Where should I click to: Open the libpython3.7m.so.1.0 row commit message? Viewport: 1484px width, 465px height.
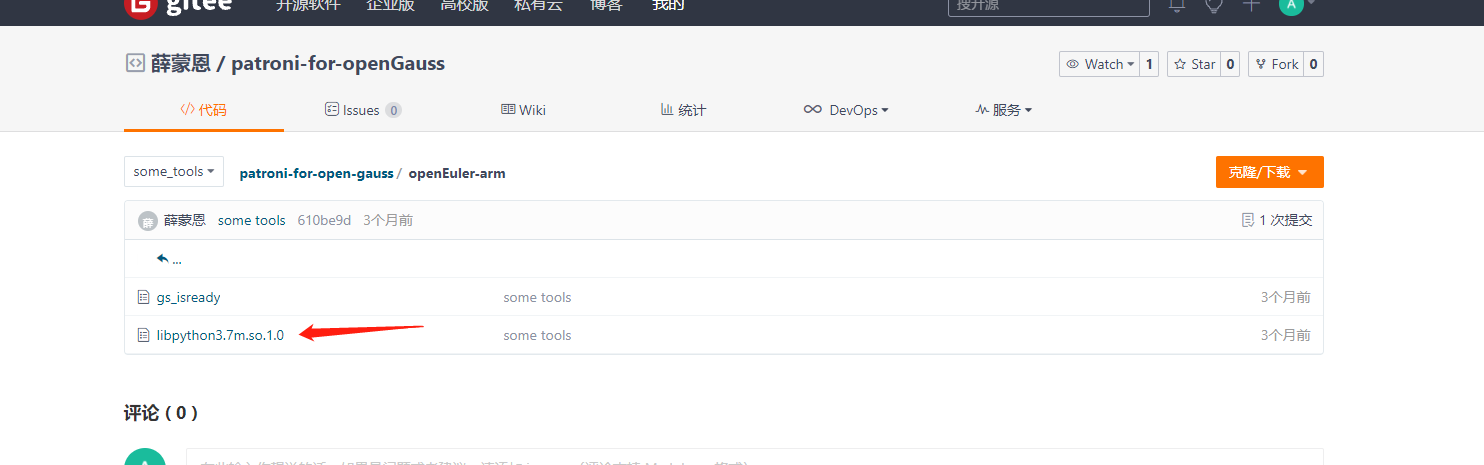coord(537,335)
